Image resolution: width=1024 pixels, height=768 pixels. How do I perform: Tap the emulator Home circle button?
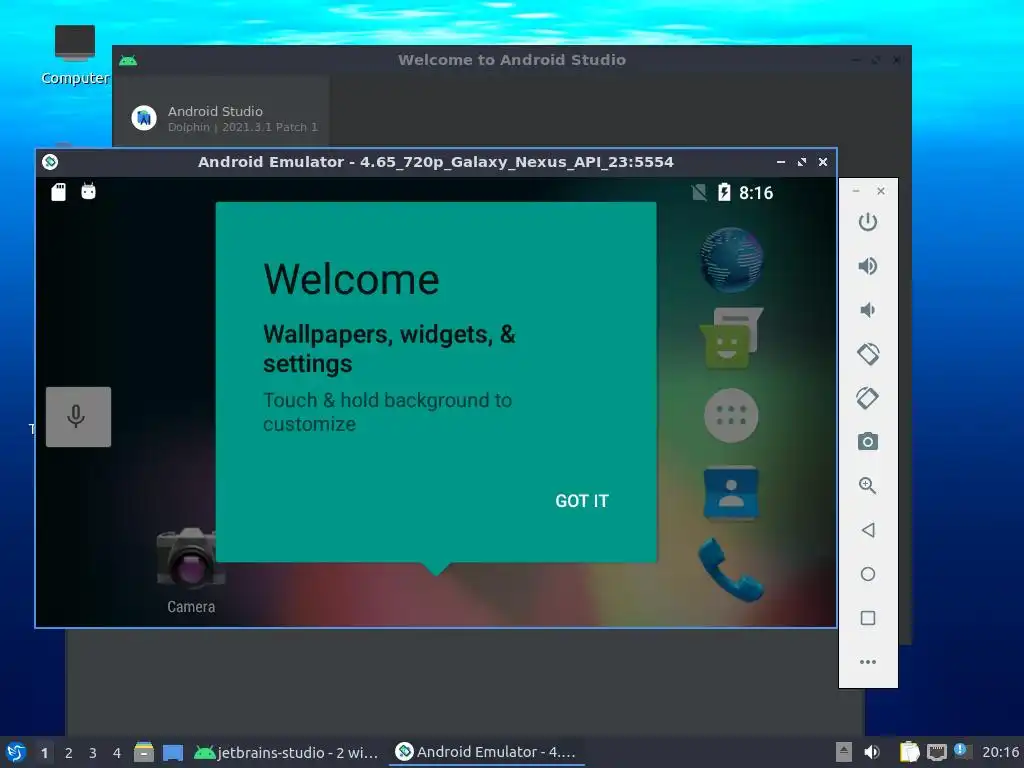(867, 573)
